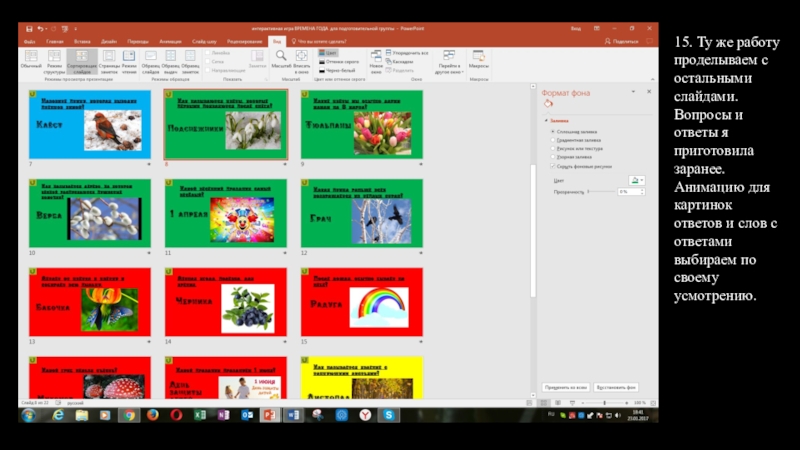This screenshot has height=450, width=800.
Task: Select Grayscale (Оттенки серого) mode
Action: (339, 61)
